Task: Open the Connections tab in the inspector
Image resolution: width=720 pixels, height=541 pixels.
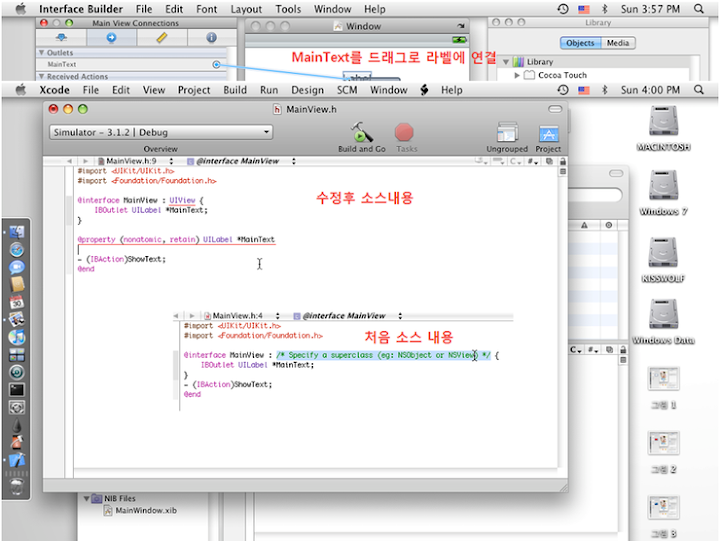Action: tap(112, 38)
